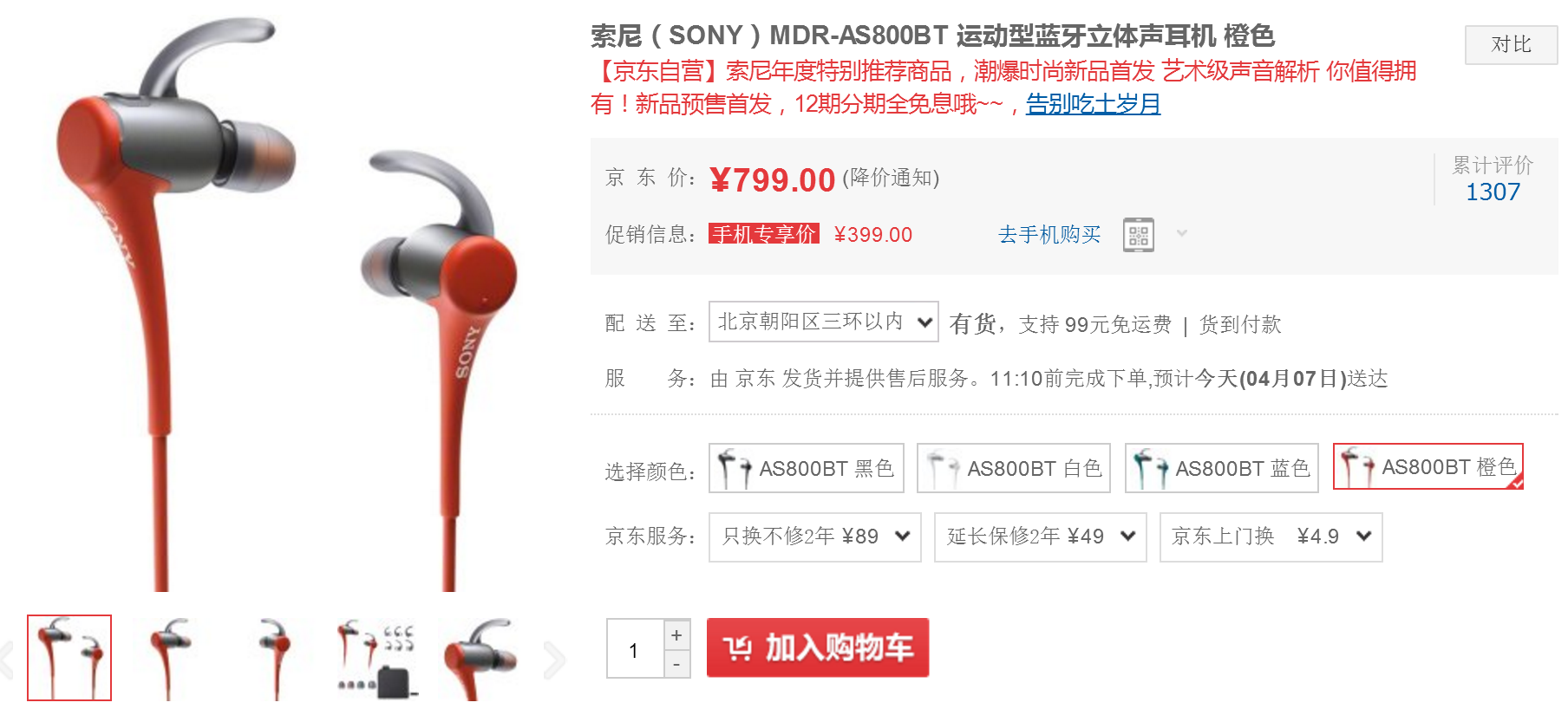Click the 加入购物车 add to cart button

pyautogui.click(x=818, y=647)
